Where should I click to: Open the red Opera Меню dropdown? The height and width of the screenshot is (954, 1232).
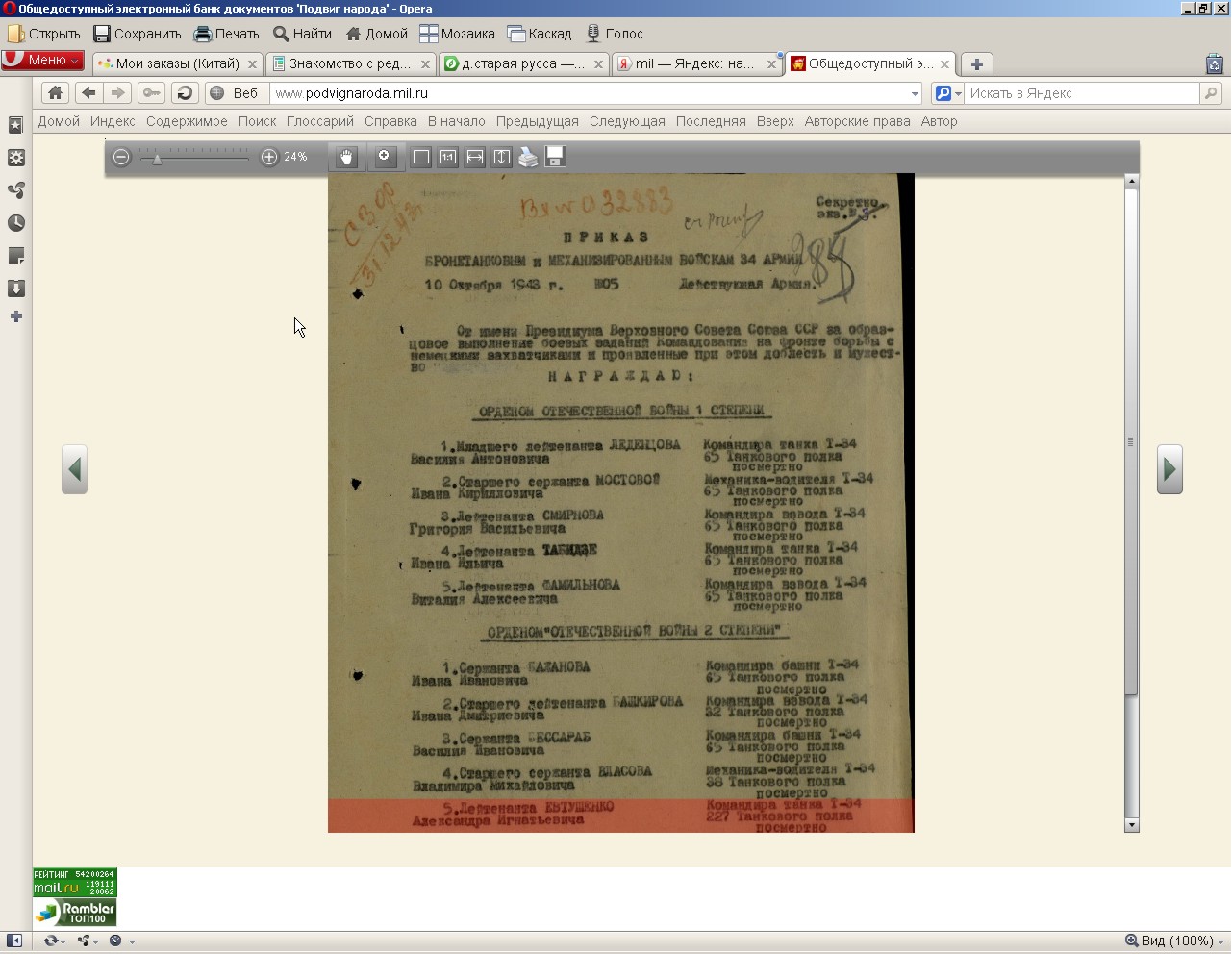click(43, 60)
